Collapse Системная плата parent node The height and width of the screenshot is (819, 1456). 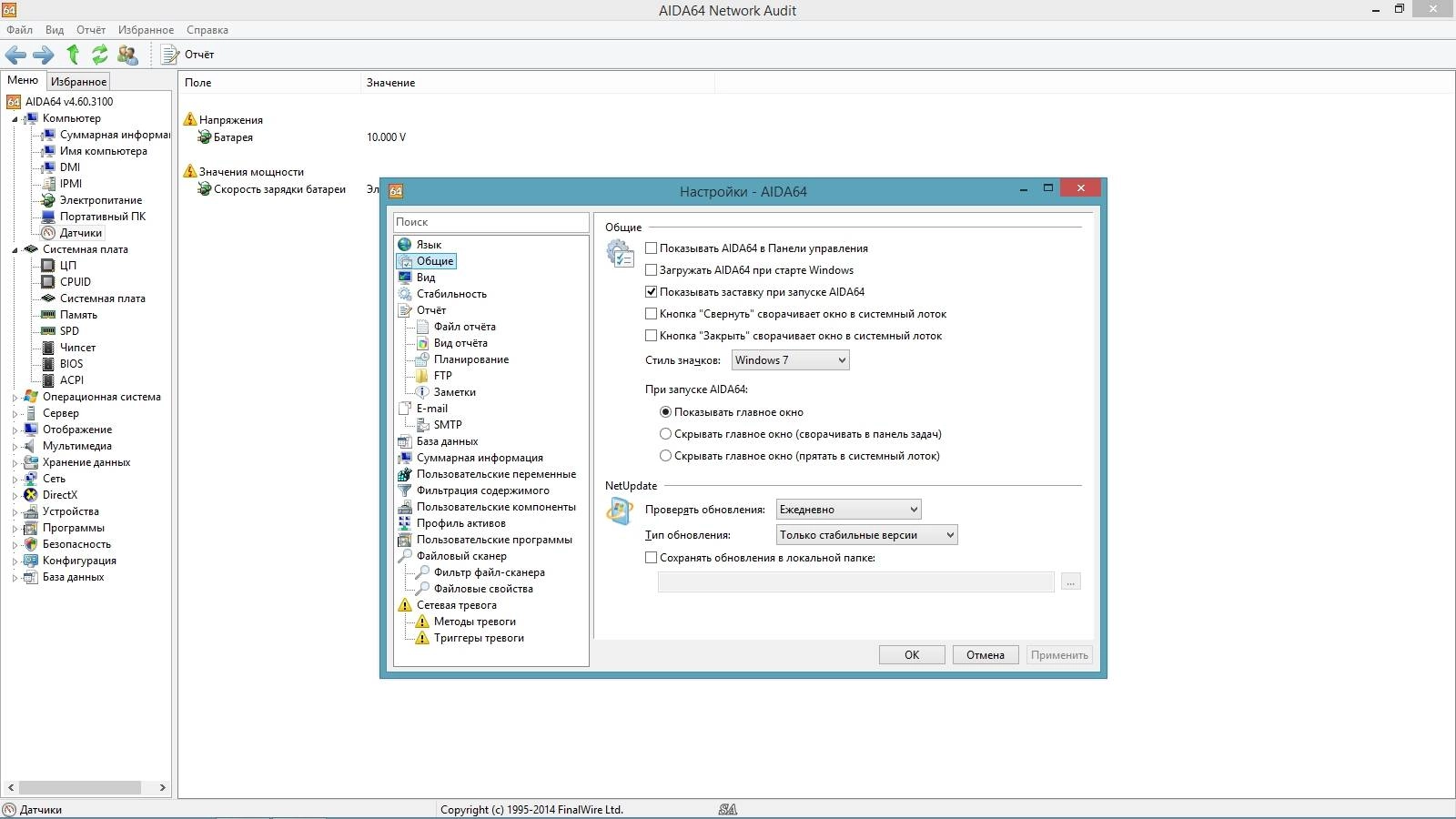pyautogui.click(x=15, y=250)
